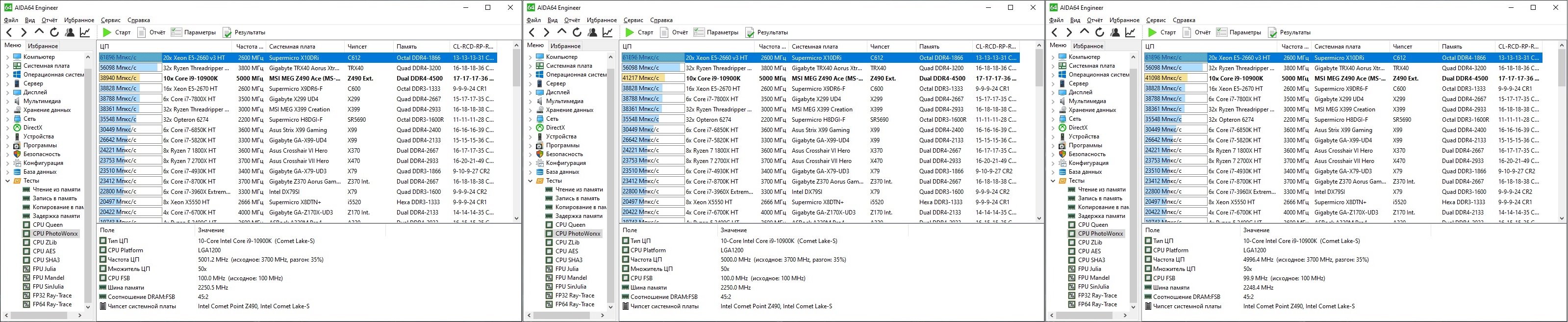Open Справка menu in middle AIDA64 window

coord(661,20)
